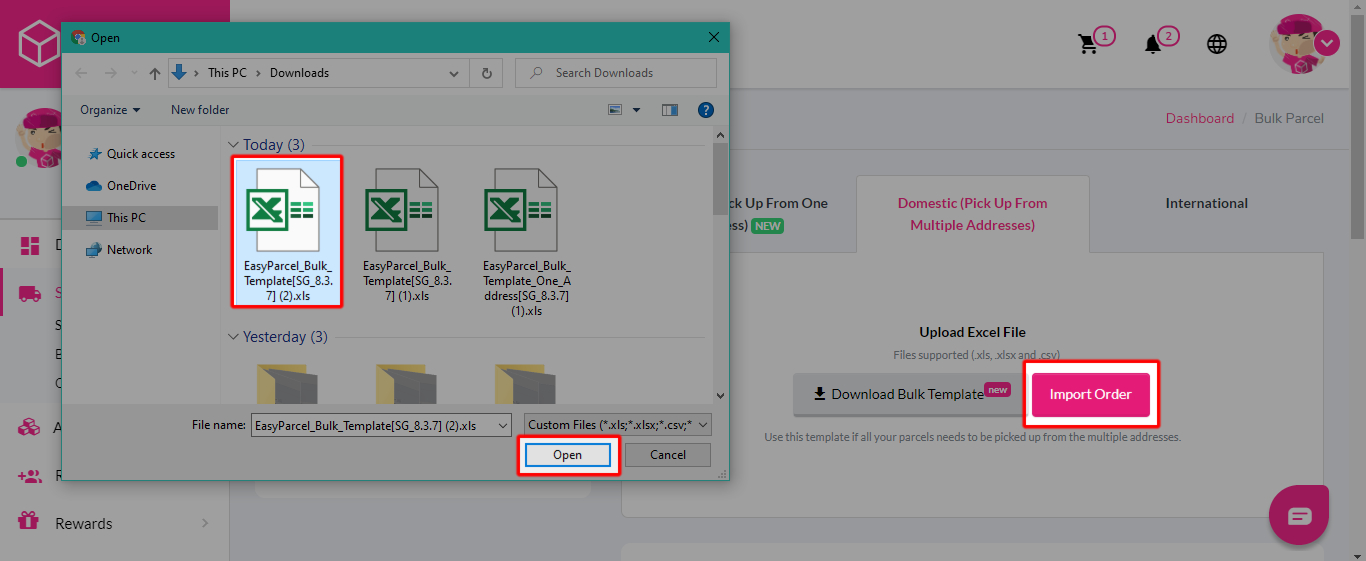
Task: Click the Search Downloads field
Action: coord(616,73)
